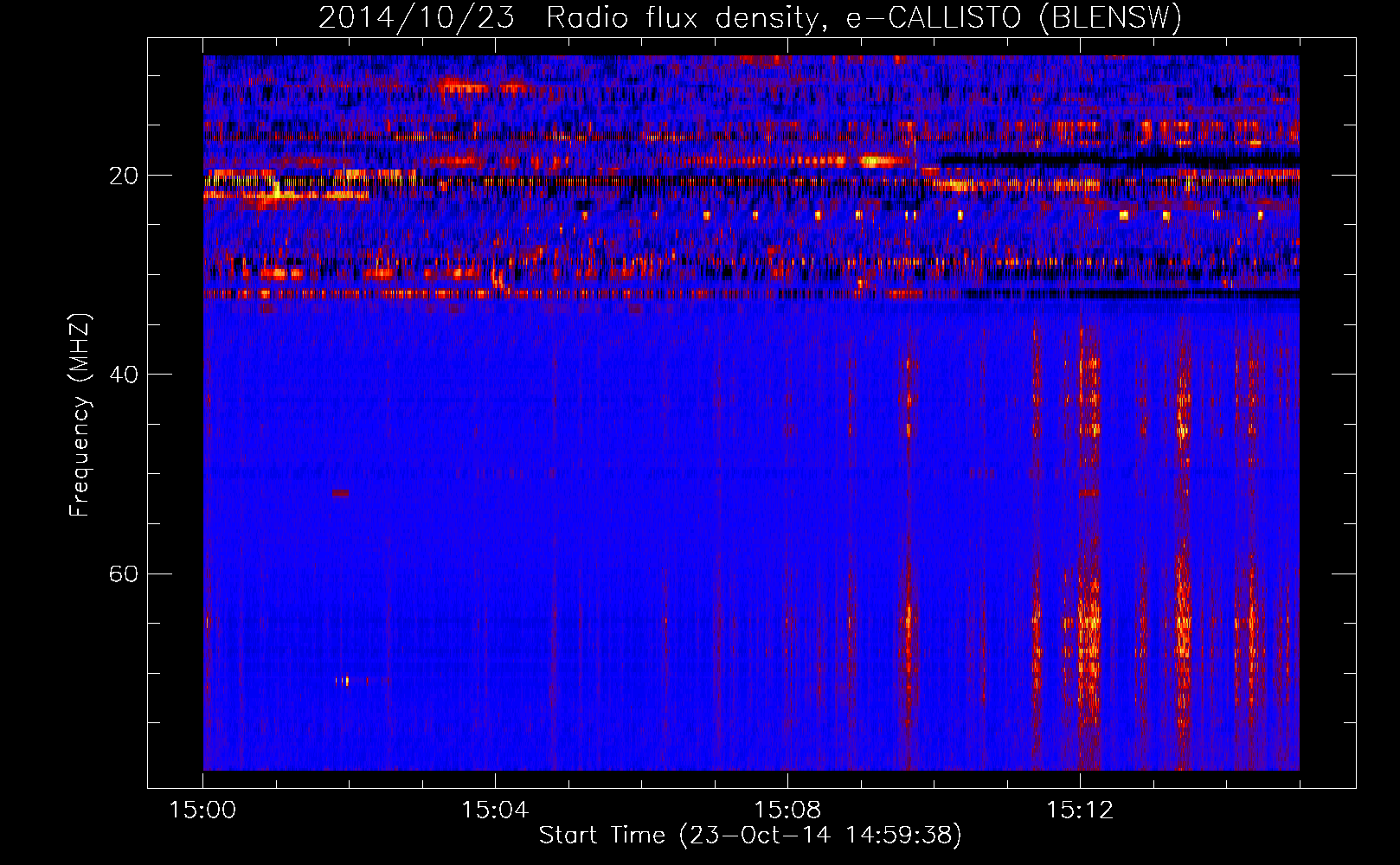
Task: Click the 15:08 time axis label
Action: 787,810
